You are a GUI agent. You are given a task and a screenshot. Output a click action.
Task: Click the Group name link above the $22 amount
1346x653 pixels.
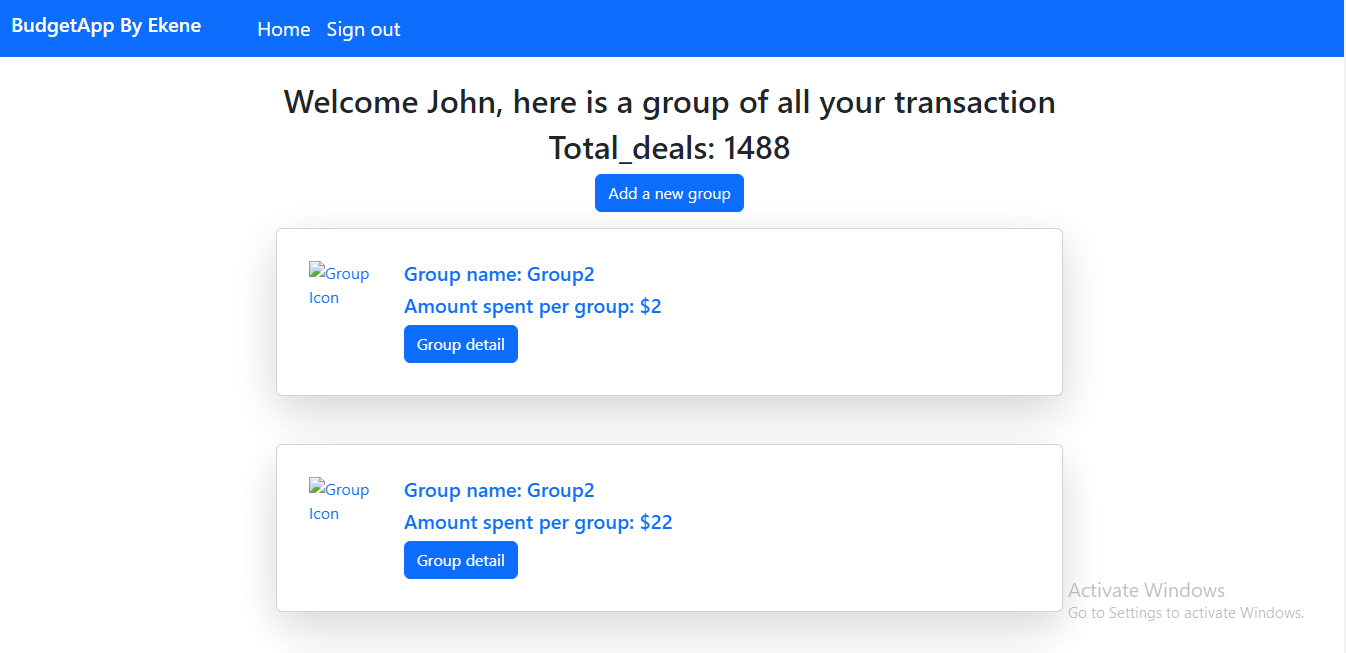[x=499, y=490]
